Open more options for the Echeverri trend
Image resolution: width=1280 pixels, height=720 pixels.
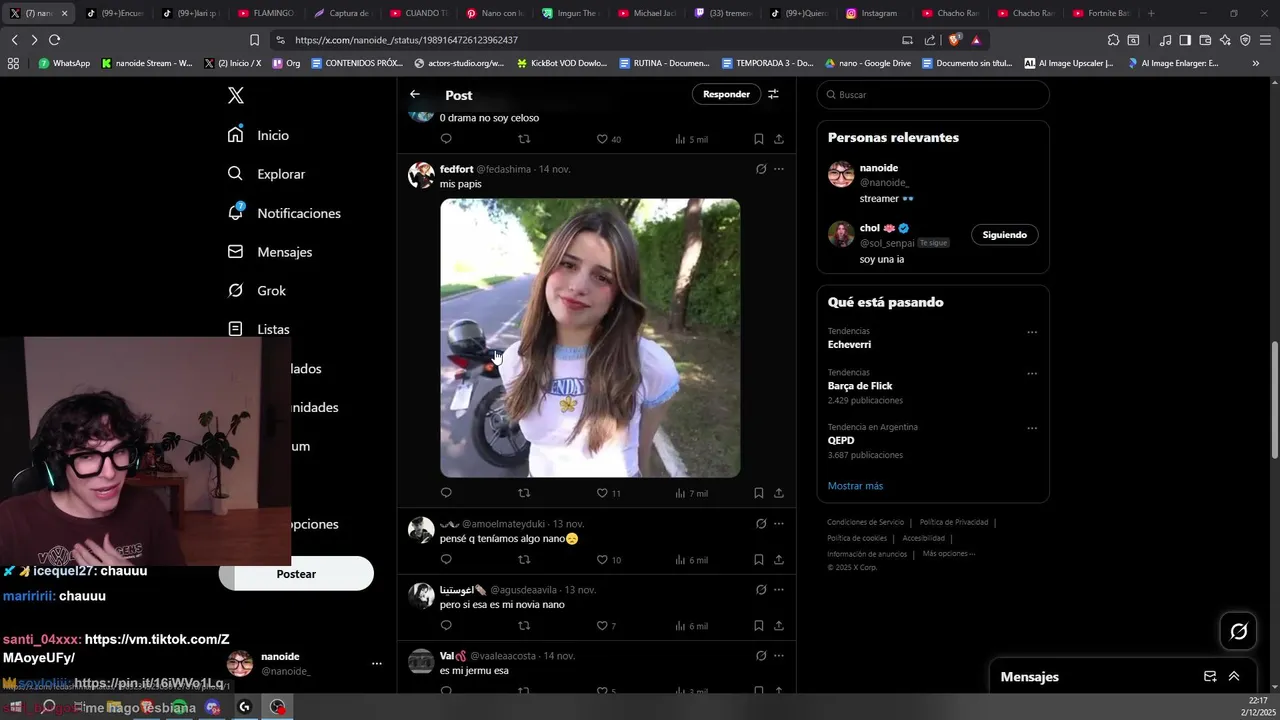[x=1032, y=332]
